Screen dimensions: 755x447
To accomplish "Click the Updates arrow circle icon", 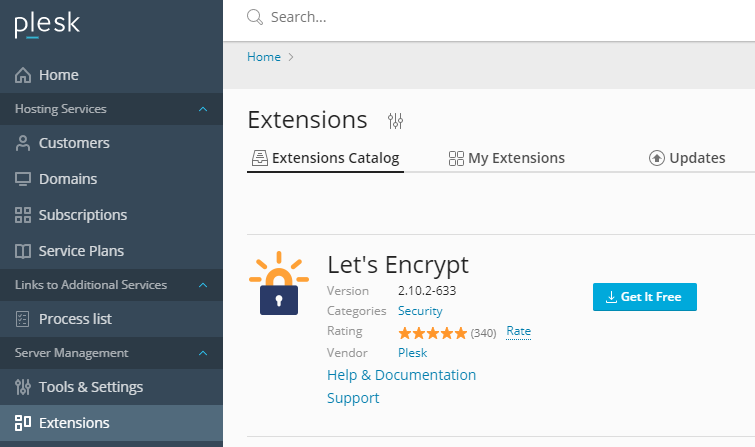I will 657,158.
